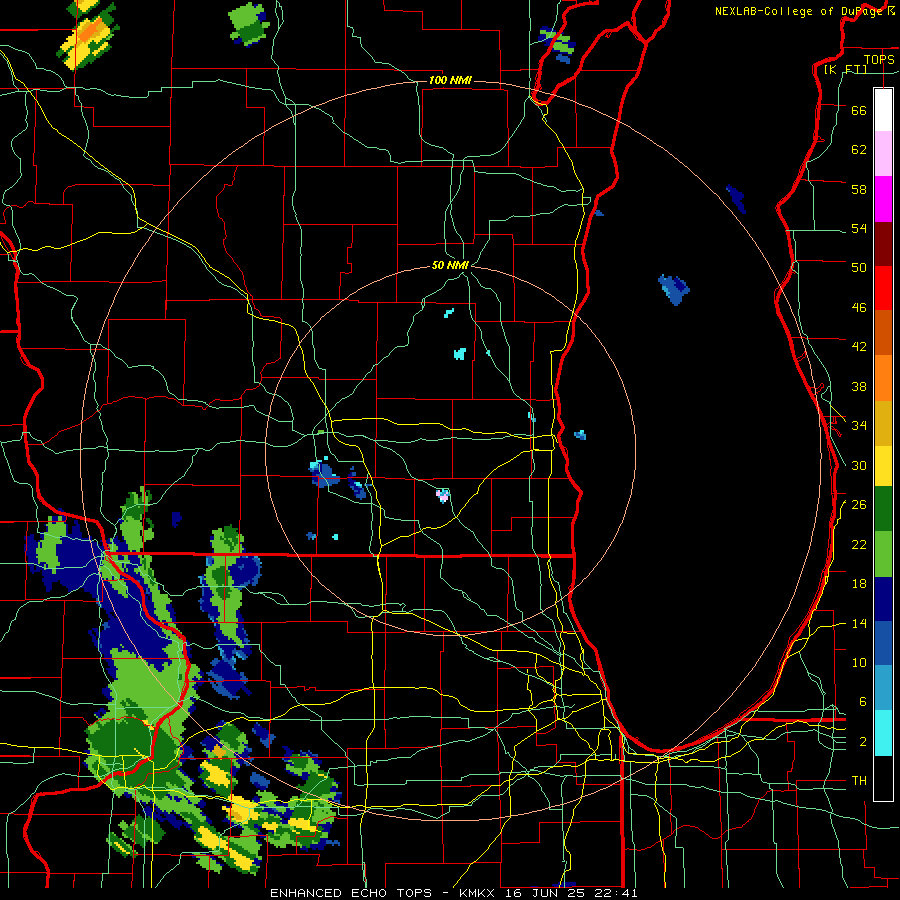Pick the white swatch in the legend
This screenshot has width=900, height=900.
click(883, 110)
